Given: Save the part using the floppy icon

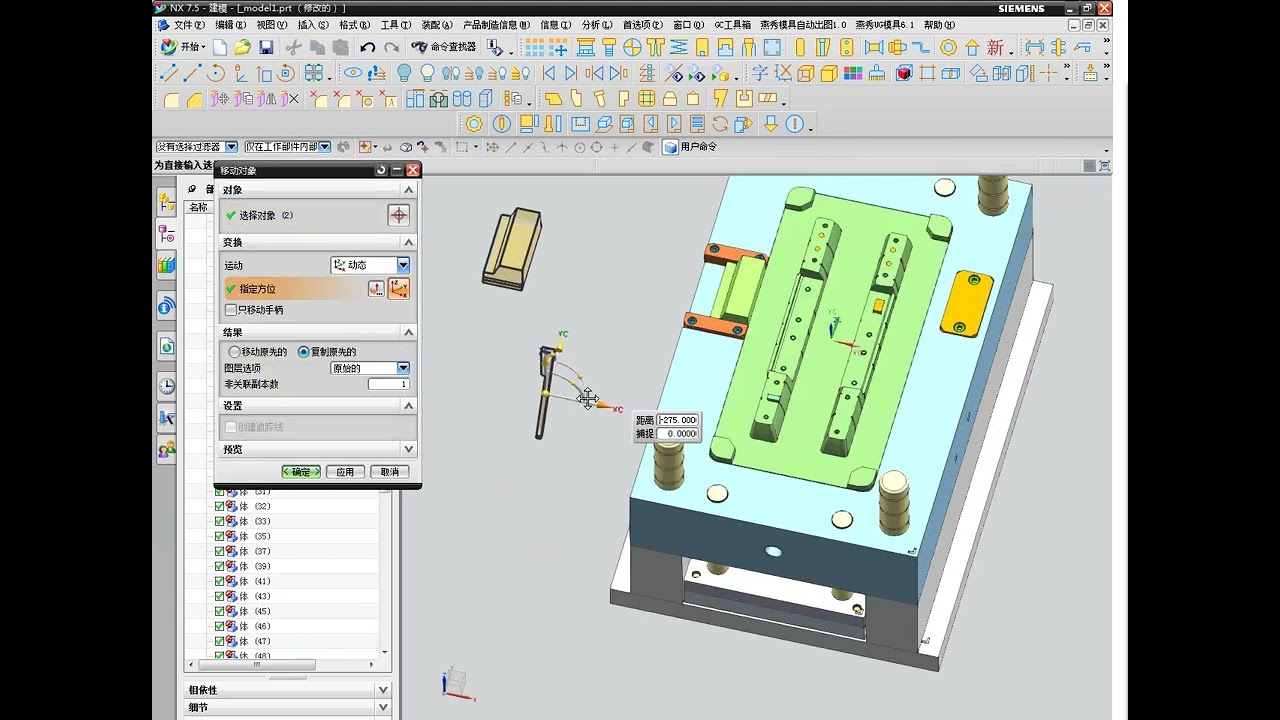Looking at the screenshot, I should (x=266, y=47).
